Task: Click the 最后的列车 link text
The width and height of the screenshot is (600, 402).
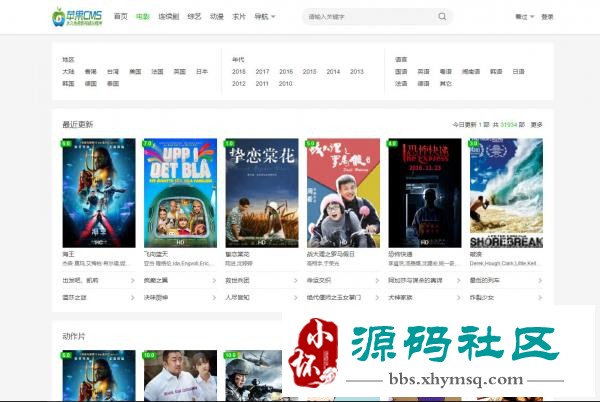Action: coord(485,280)
